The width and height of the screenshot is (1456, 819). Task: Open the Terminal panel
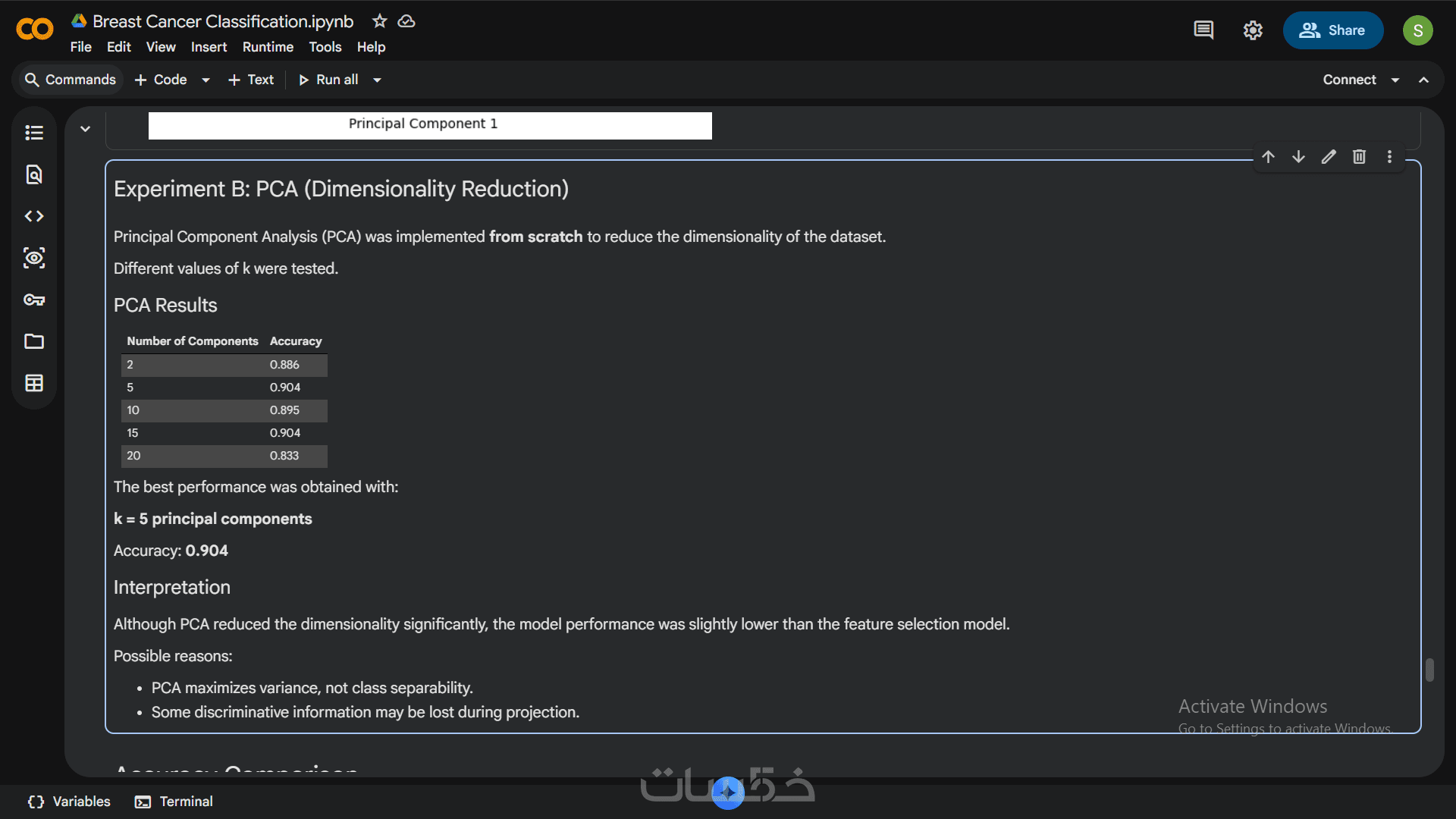click(174, 802)
